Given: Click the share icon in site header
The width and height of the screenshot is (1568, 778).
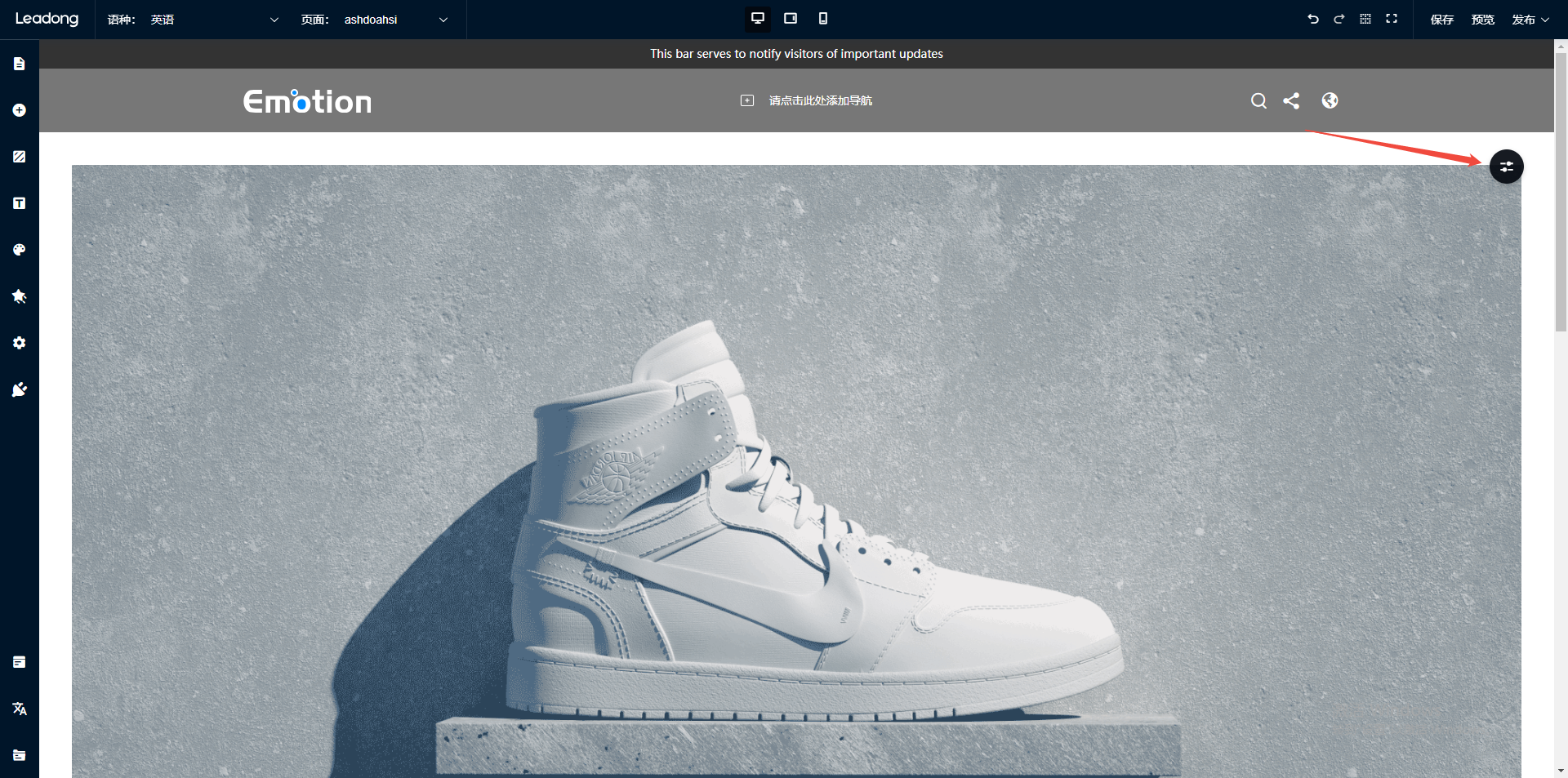Looking at the screenshot, I should 1291,100.
